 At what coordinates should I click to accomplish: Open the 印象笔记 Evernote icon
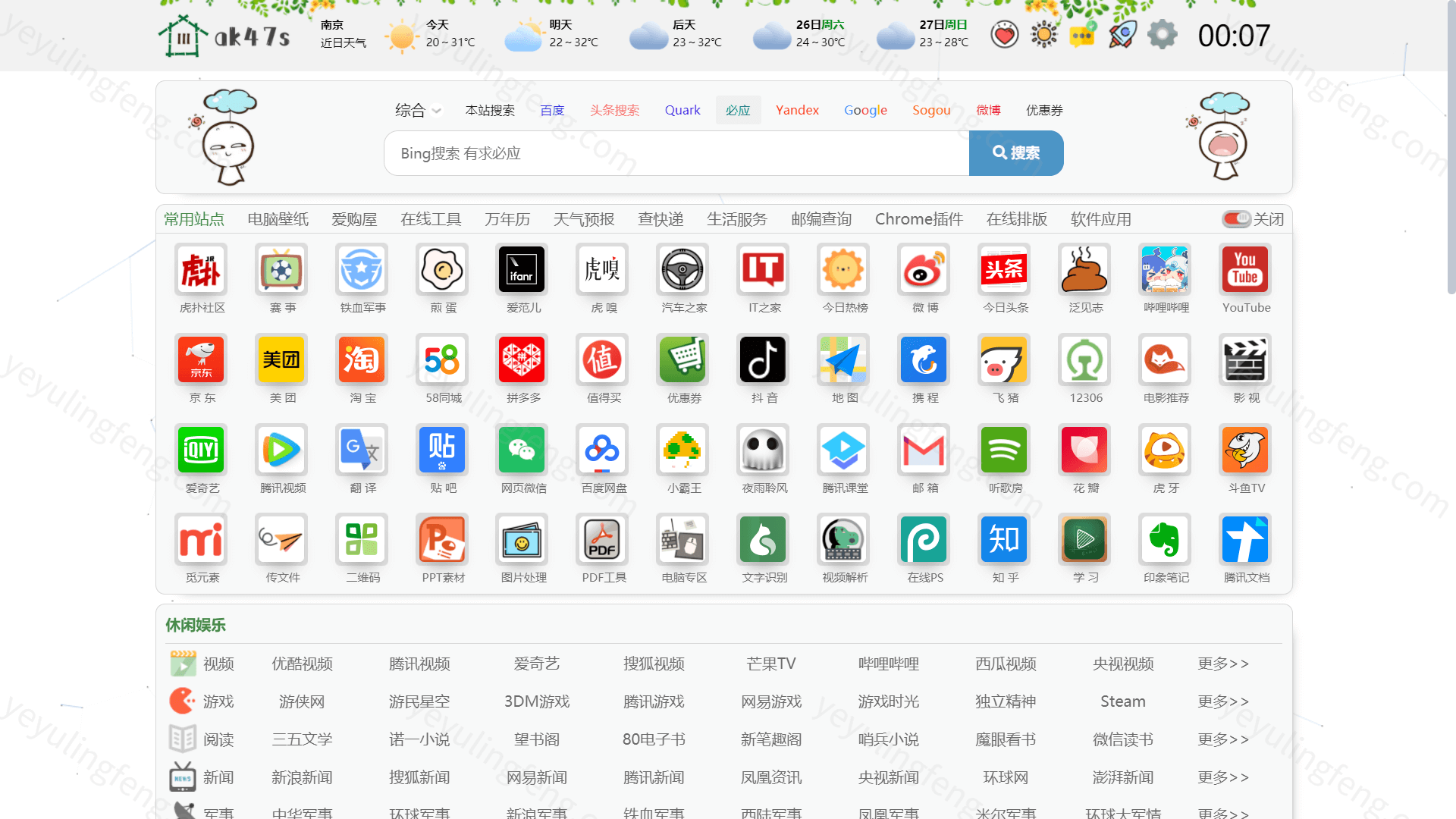[1164, 539]
